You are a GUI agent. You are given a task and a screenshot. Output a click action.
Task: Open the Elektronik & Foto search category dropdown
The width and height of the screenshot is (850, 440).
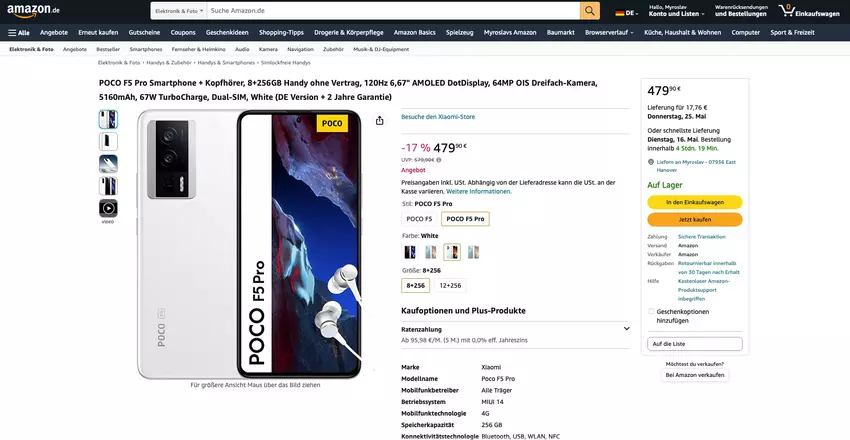pyautogui.click(x=180, y=11)
